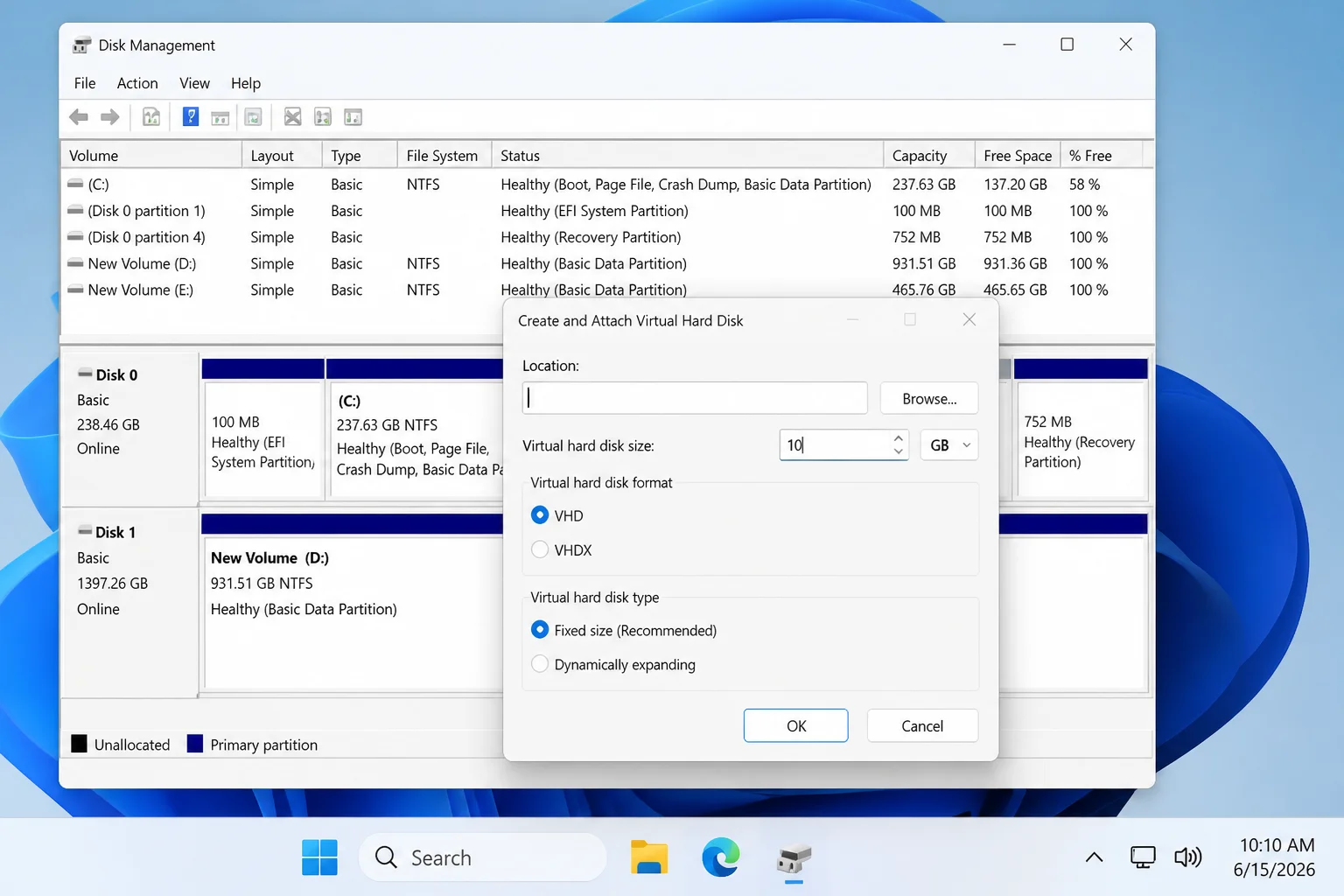Click the last toolbar icon
This screenshot has height=896, width=1344.
[x=353, y=117]
